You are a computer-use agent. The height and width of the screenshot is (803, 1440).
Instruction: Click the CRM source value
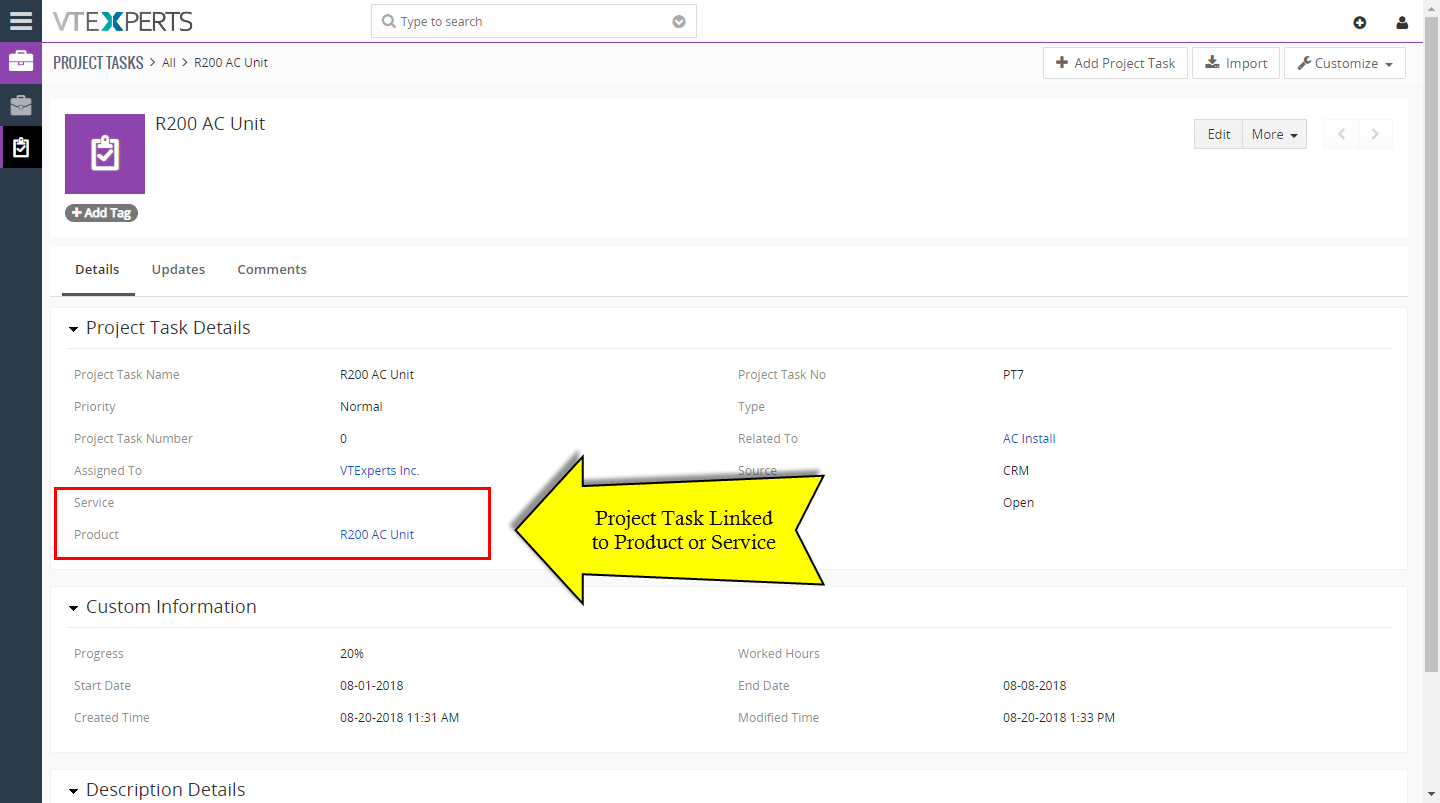1016,470
